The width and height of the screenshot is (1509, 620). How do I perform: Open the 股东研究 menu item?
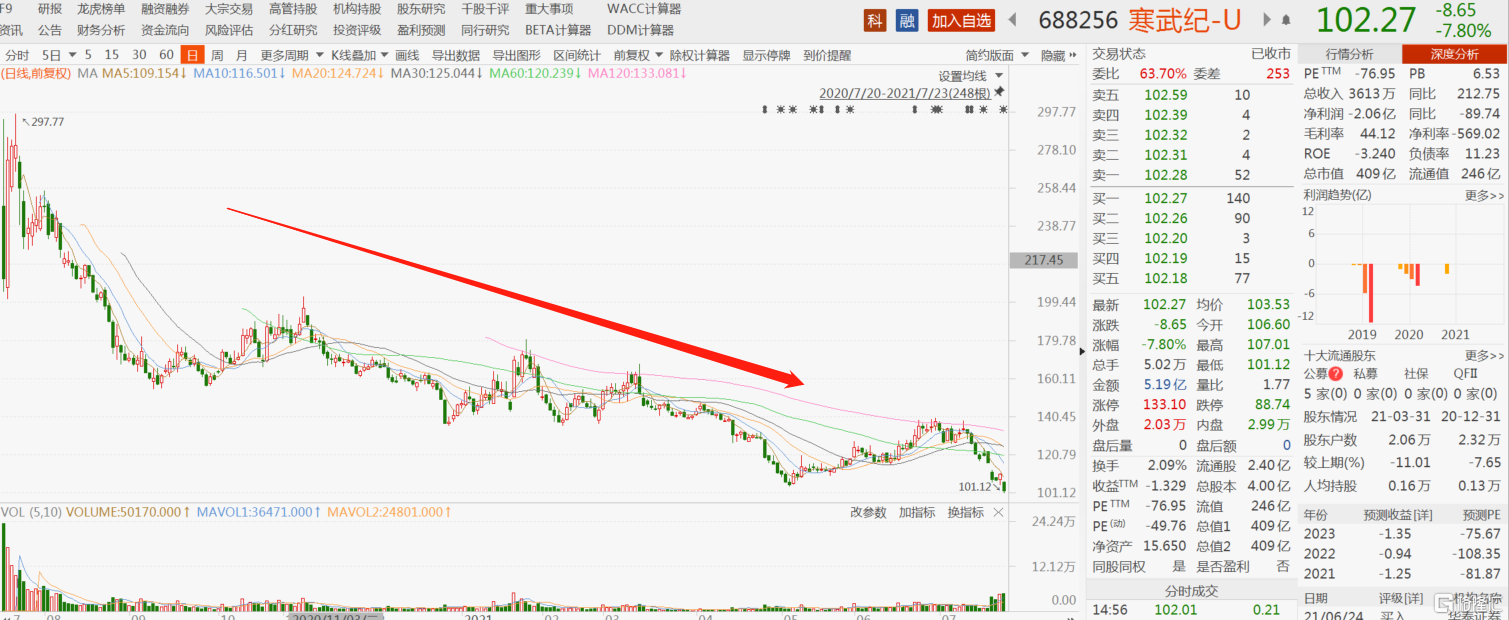tap(421, 9)
